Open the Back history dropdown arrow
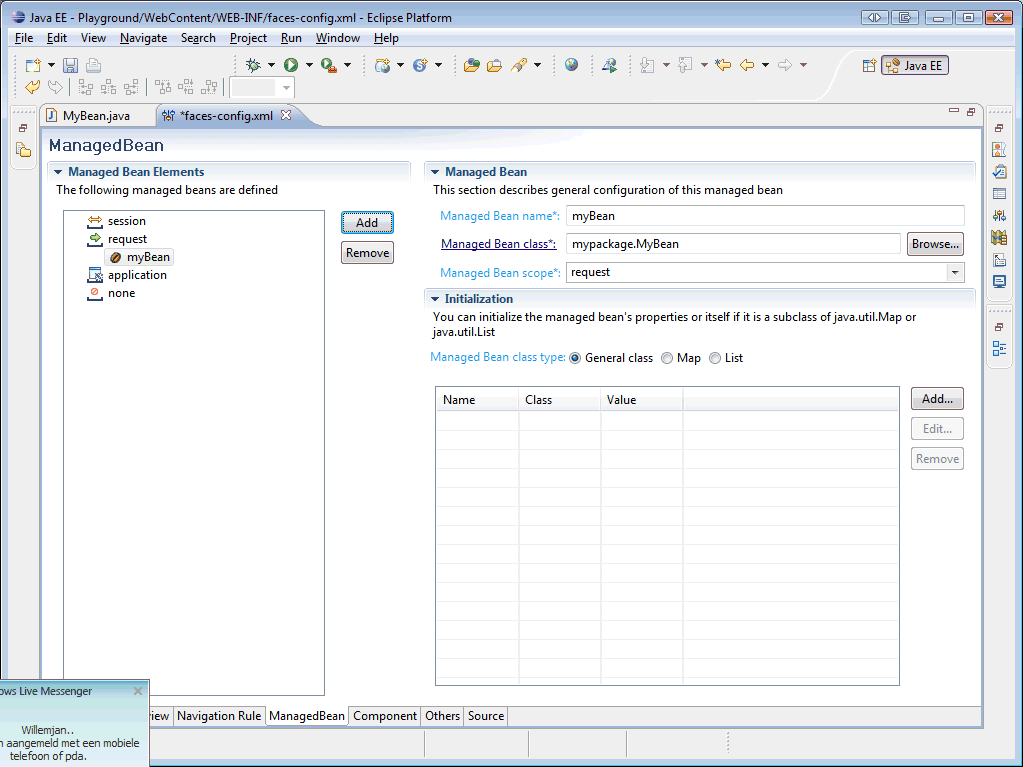 point(765,65)
